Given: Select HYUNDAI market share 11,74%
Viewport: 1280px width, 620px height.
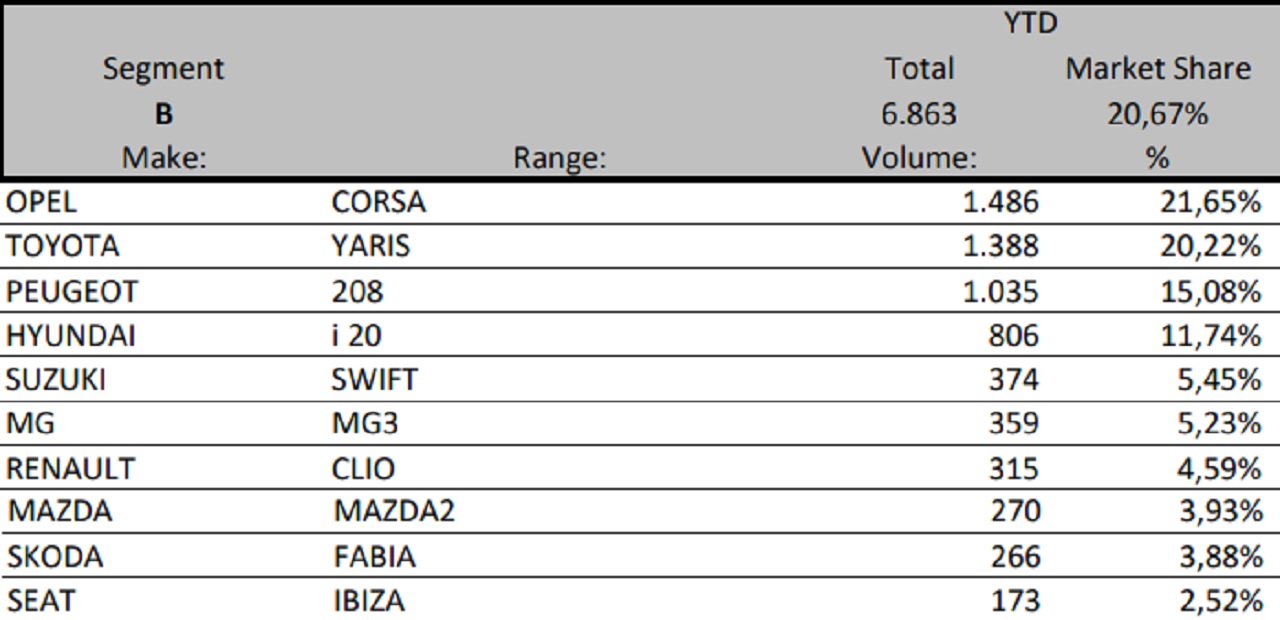Looking at the screenshot, I should pyautogui.click(x=1210, y=335).
